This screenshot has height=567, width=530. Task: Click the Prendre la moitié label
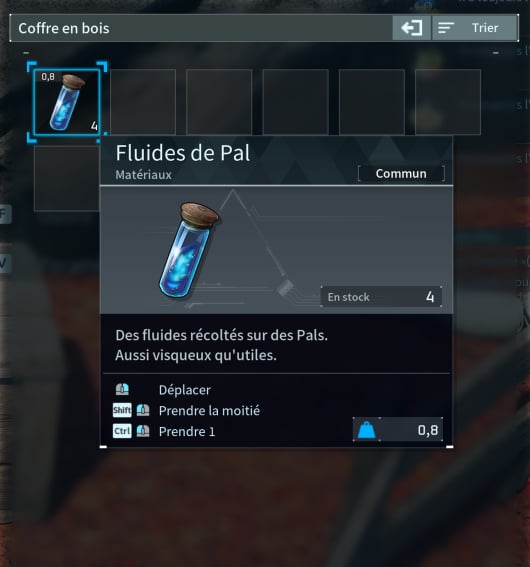(x=209, y=410)
